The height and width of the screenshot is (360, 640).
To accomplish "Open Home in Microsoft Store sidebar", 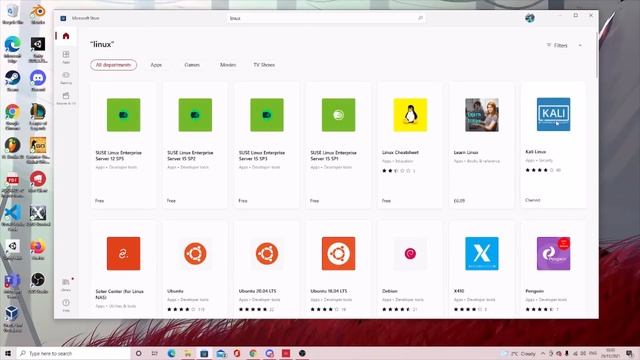I will pos(66,36).
